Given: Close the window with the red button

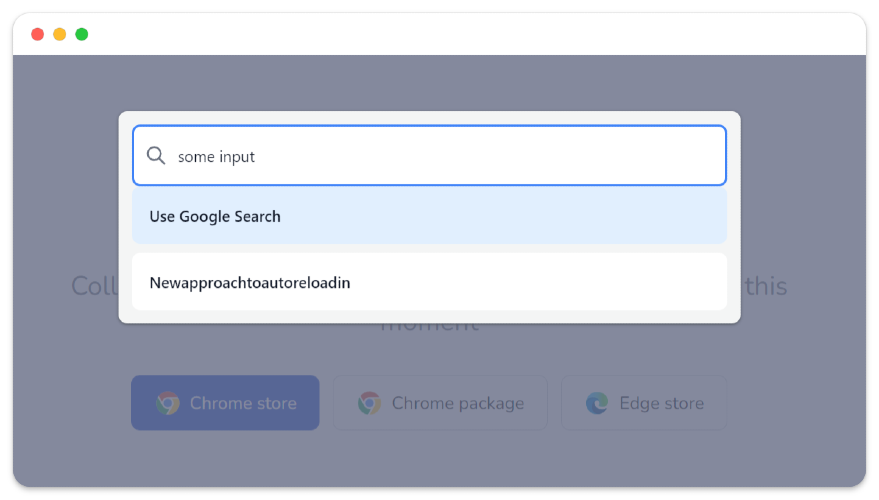Looking at the screenshot, I should point(38,34).
